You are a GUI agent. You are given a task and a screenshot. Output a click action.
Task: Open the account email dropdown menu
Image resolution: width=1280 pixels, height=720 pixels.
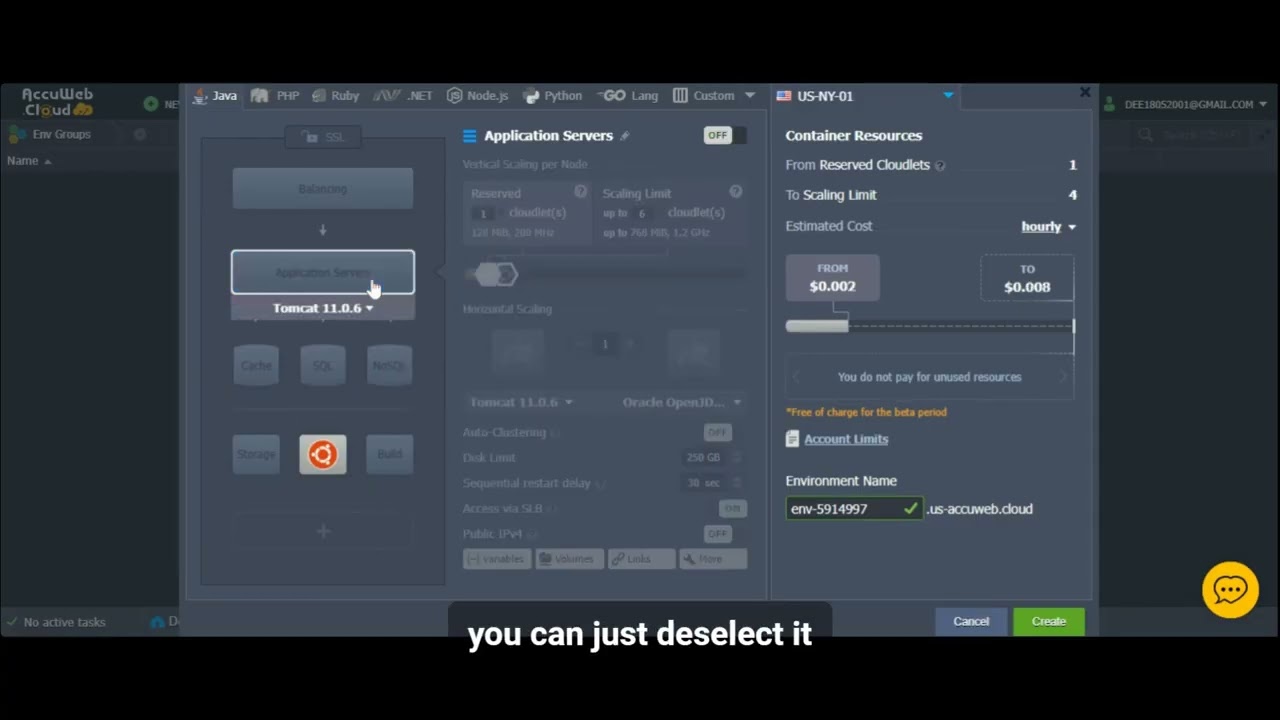coord(1187,104)
